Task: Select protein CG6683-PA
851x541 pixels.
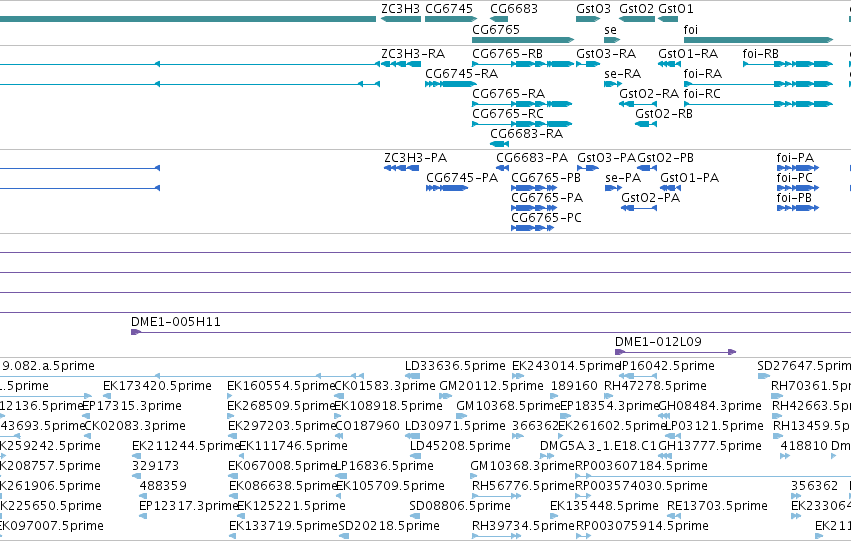Action: [532, 158]
